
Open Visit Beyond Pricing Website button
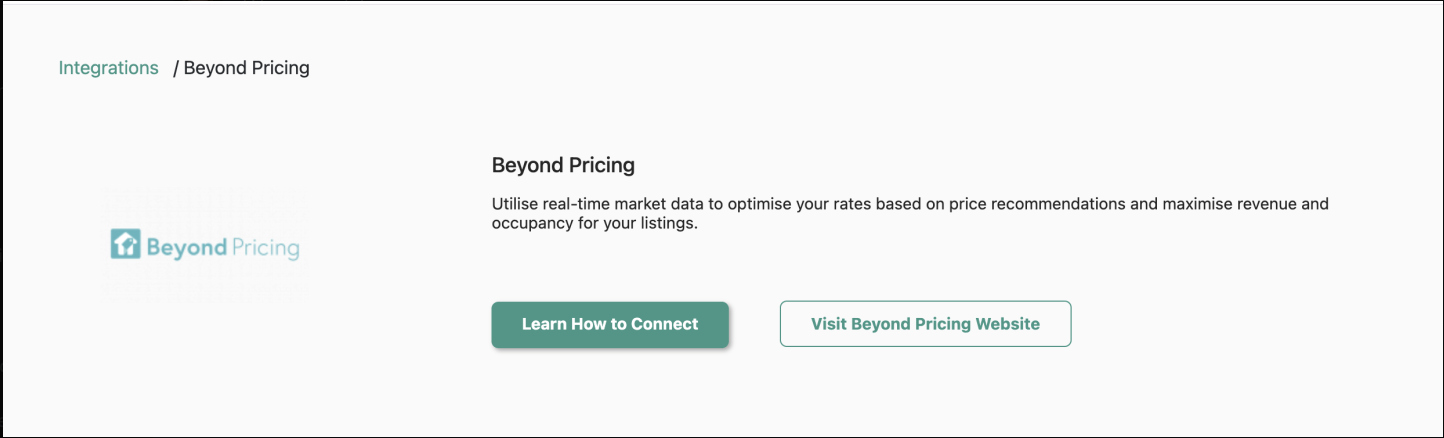925,324
